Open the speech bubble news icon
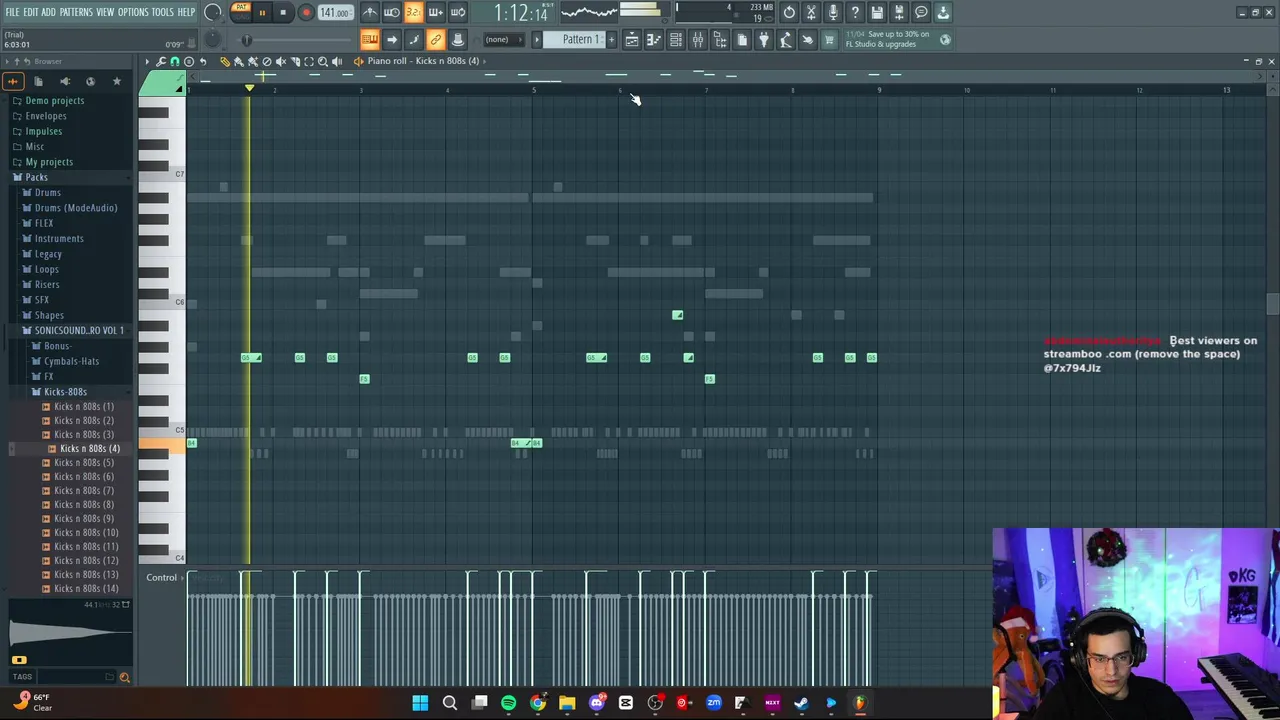This screenshot has height=720, width=1280. (921, 13)
